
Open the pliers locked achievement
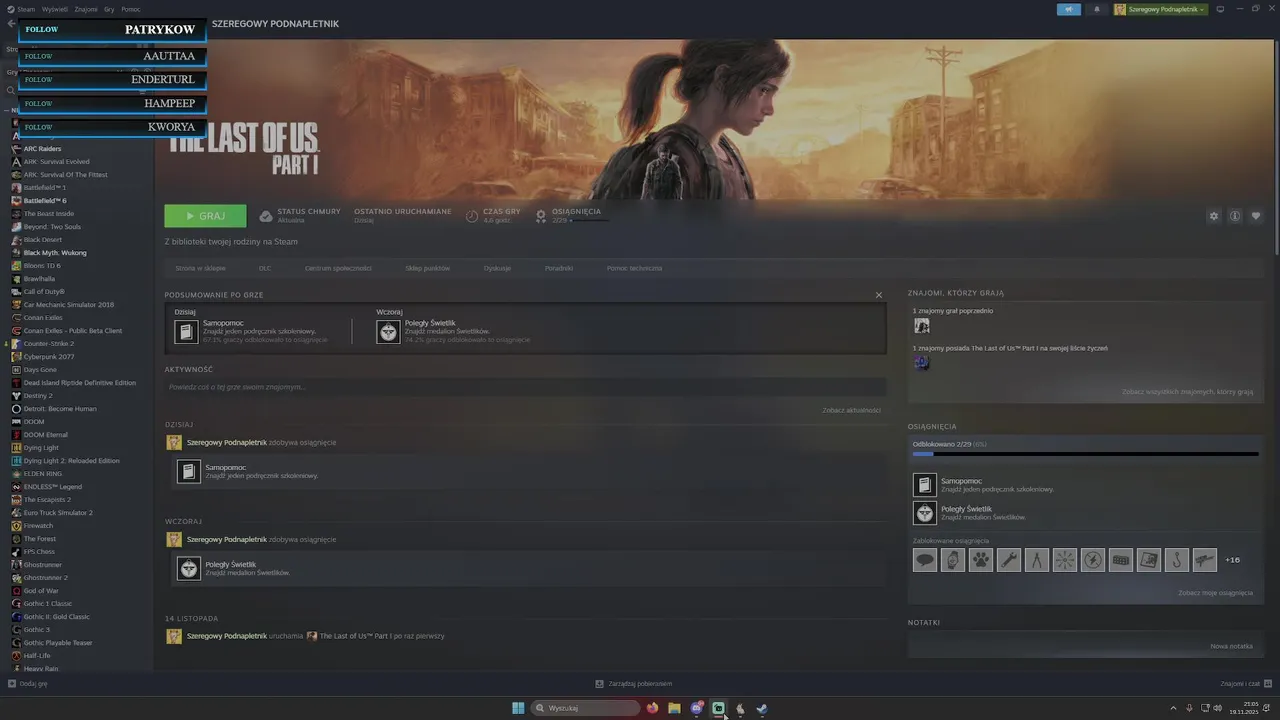(1037, 560)
